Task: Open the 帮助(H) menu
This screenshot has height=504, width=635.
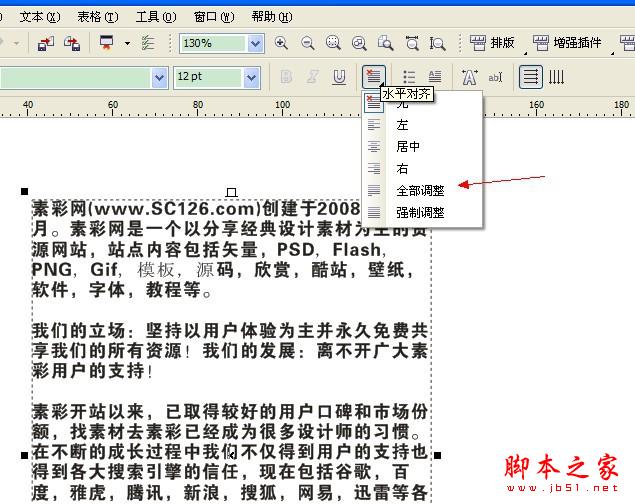Action: [272, 17]
